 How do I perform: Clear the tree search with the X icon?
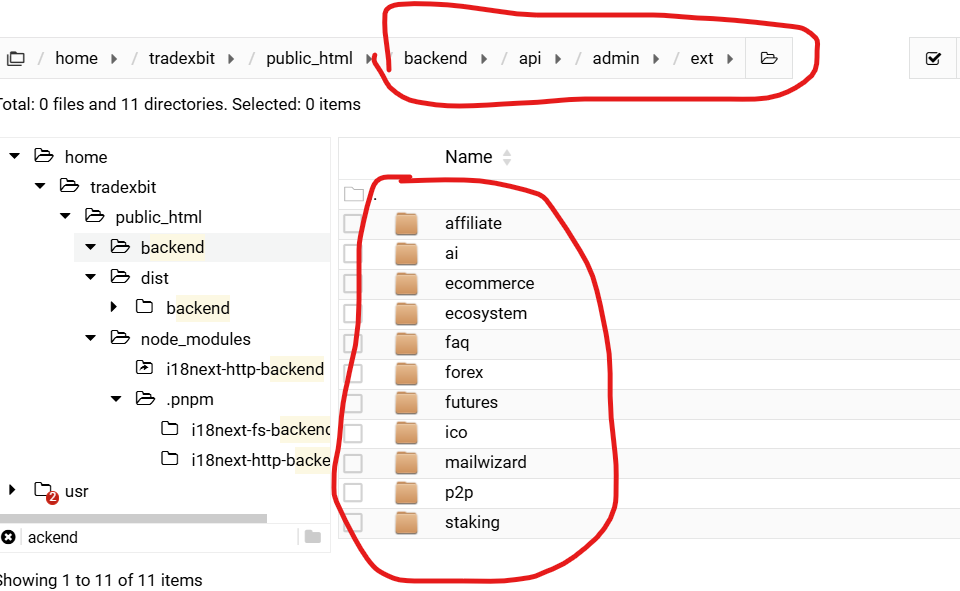(8, 537)
